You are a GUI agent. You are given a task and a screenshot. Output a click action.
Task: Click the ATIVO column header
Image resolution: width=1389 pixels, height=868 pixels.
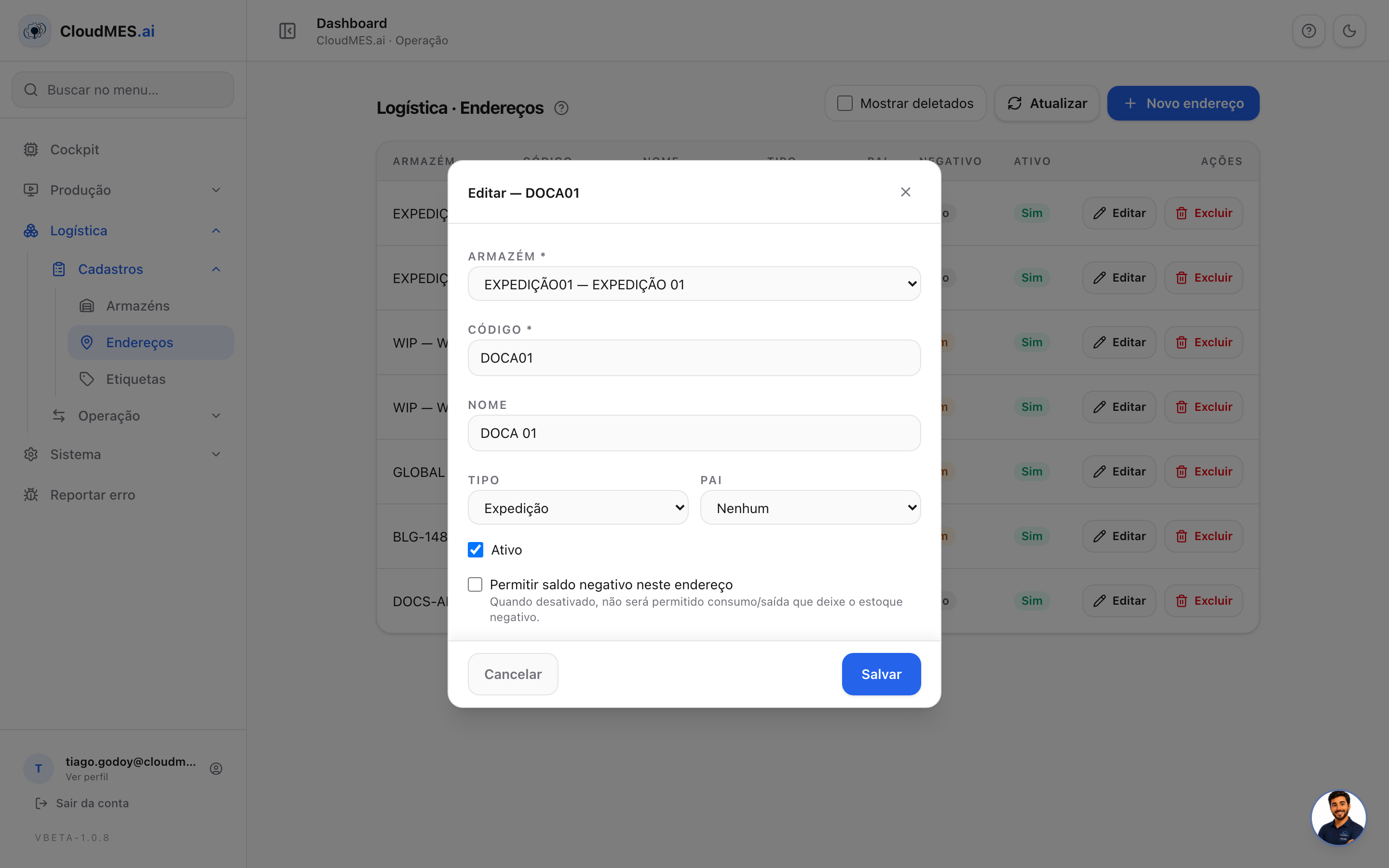pos(1032,162)
